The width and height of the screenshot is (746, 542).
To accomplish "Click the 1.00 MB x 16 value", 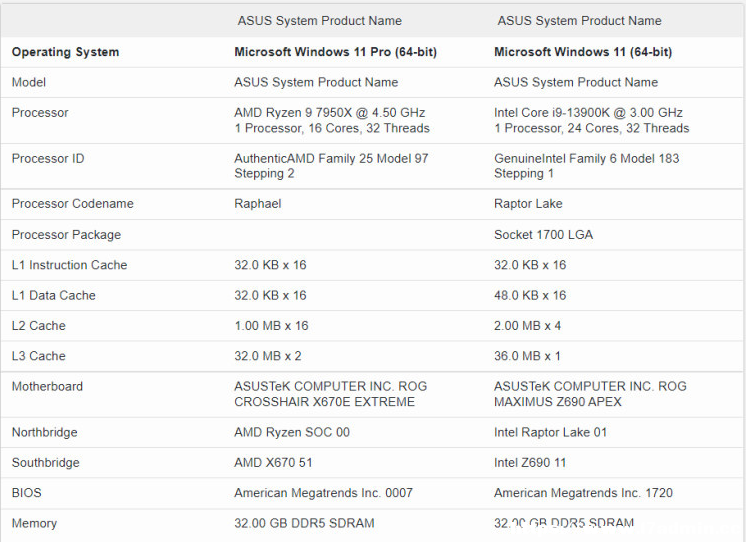I will click(271, 326).
